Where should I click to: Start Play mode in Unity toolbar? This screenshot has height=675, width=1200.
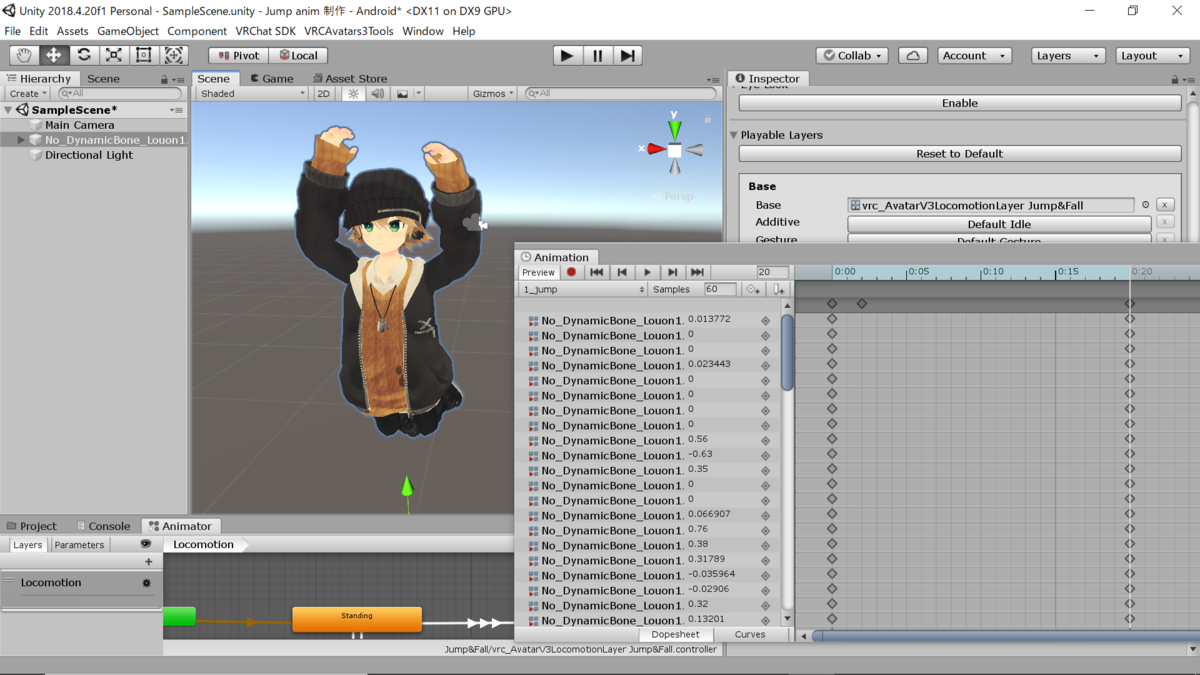[x=567, y=56]
